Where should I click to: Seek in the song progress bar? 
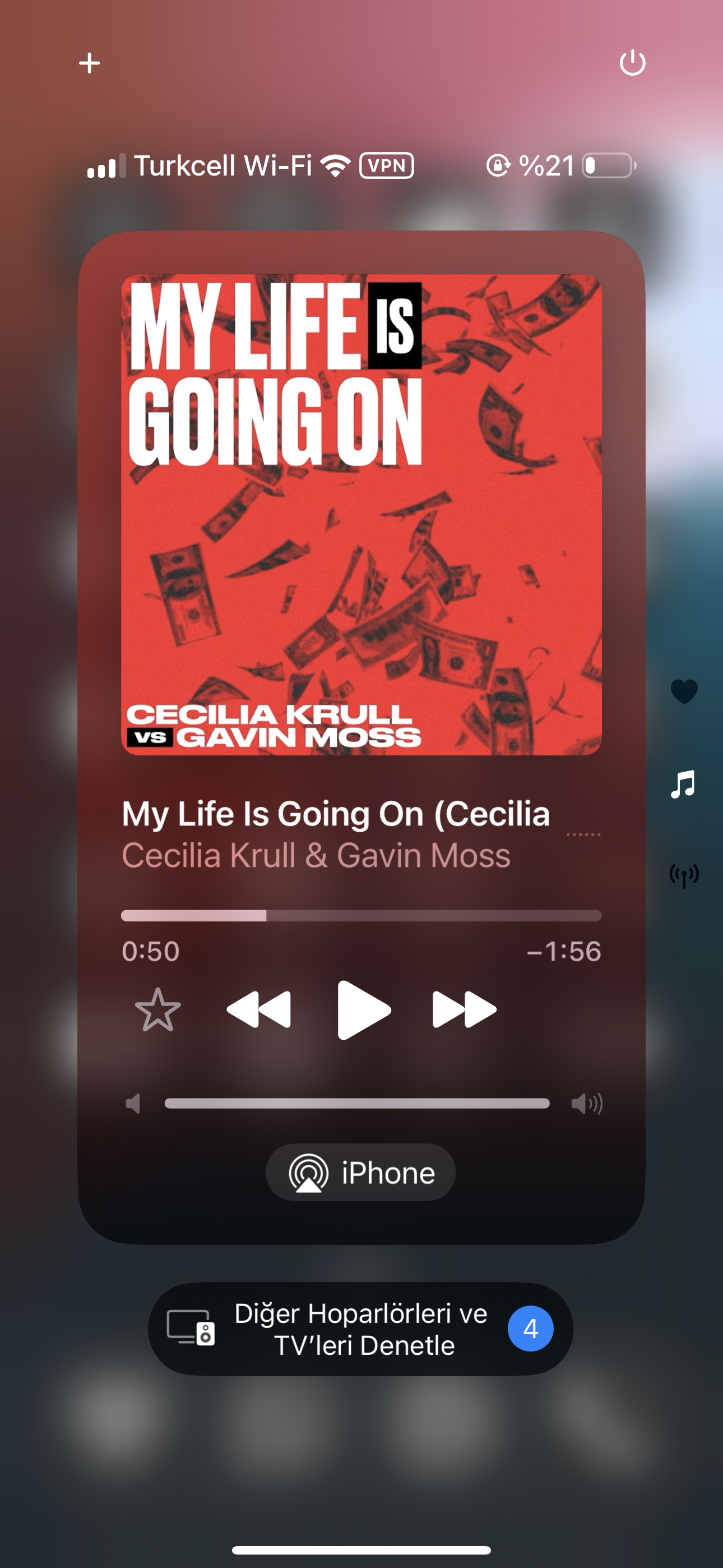click(361, 915)
